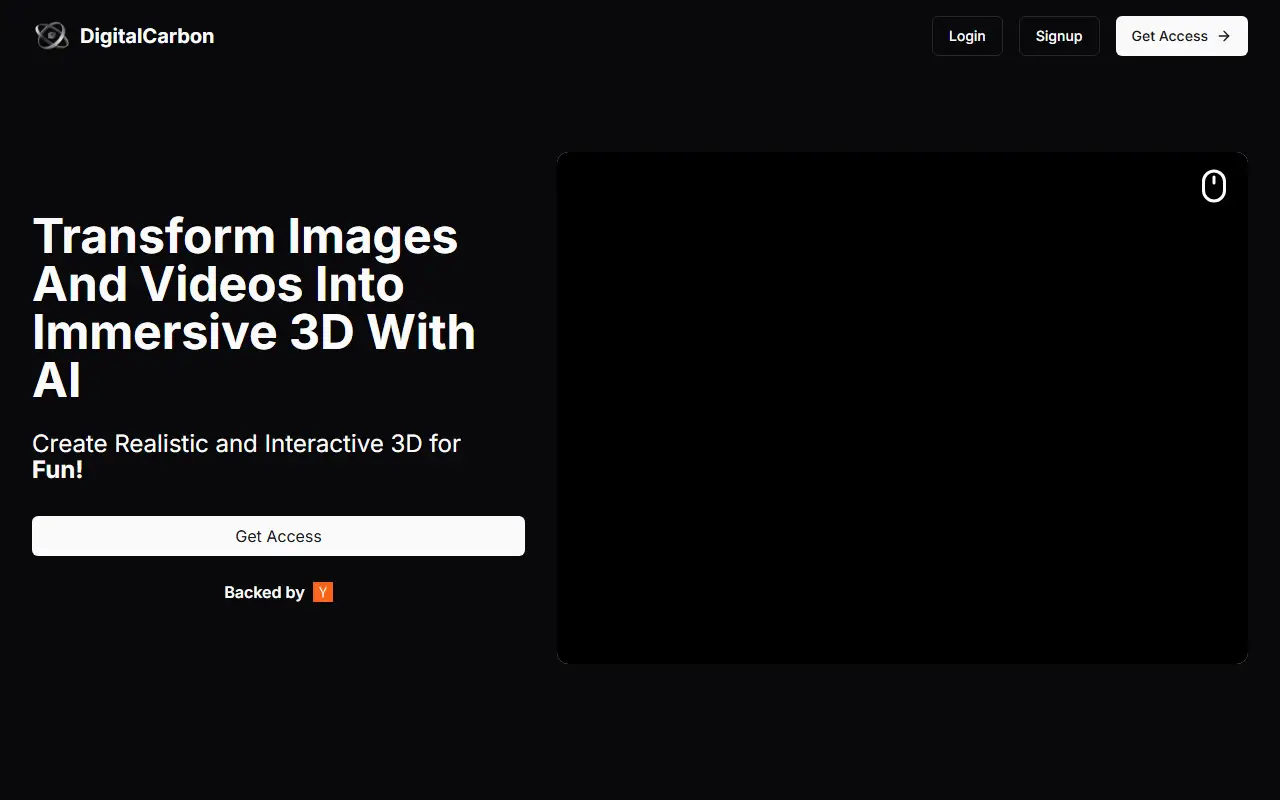This screenshot has width=1280, height=800.
Task: Click the mouse icon in the 3D viewer
Action: click(x=1213, y=186)
